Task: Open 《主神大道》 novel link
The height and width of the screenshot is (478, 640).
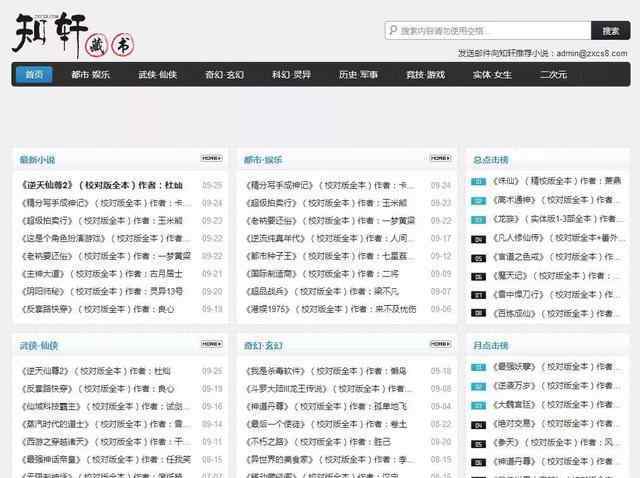Action: pos(102,273)
